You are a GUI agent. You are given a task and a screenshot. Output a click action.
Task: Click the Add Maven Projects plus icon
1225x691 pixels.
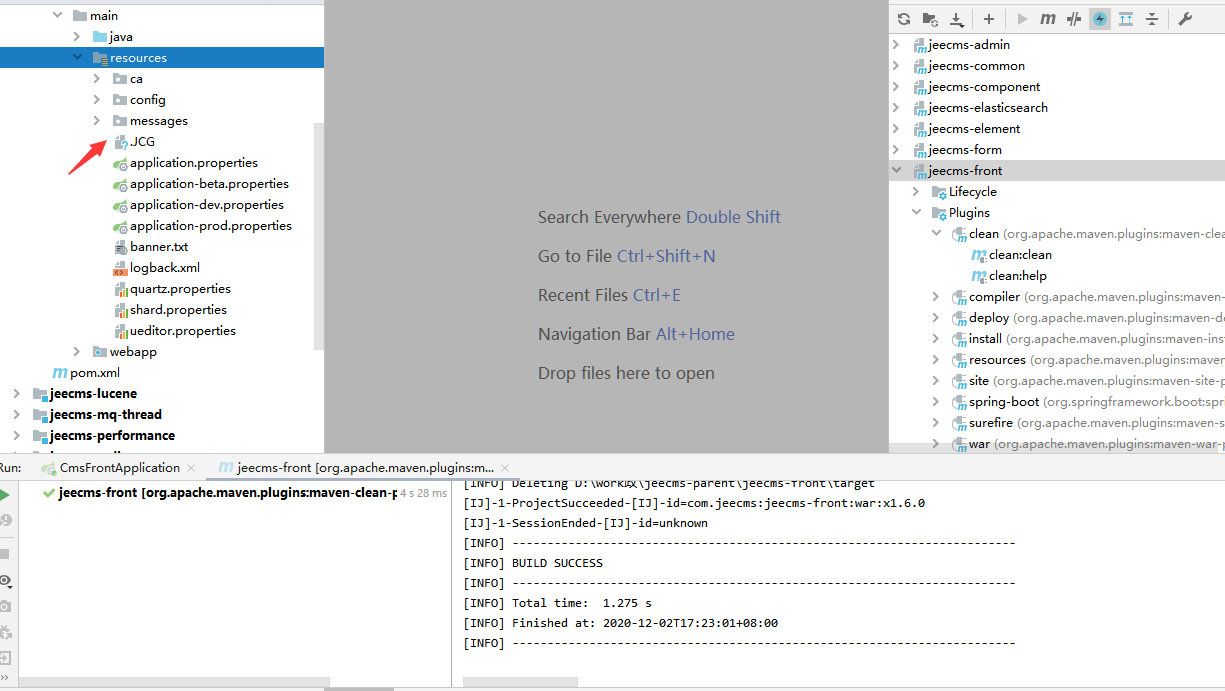[x=989, y=19]
